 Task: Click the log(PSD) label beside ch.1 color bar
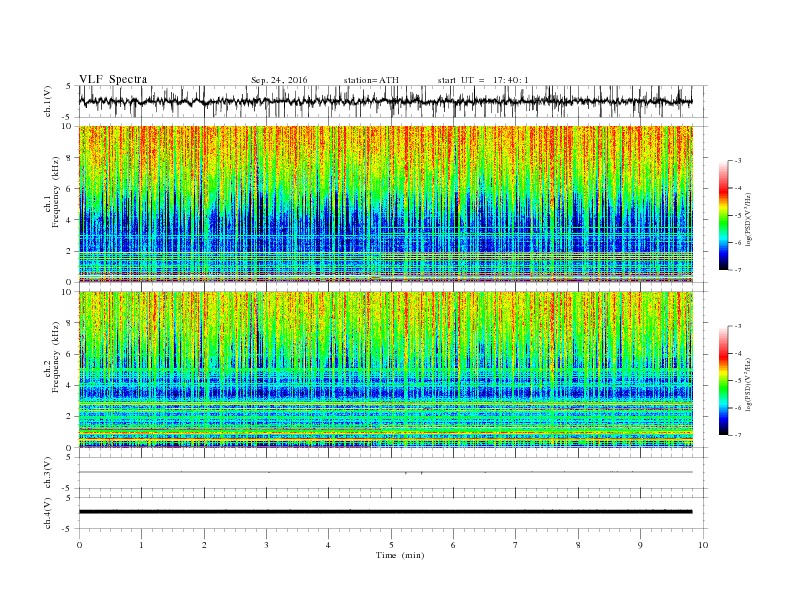[x=748, y=220]
